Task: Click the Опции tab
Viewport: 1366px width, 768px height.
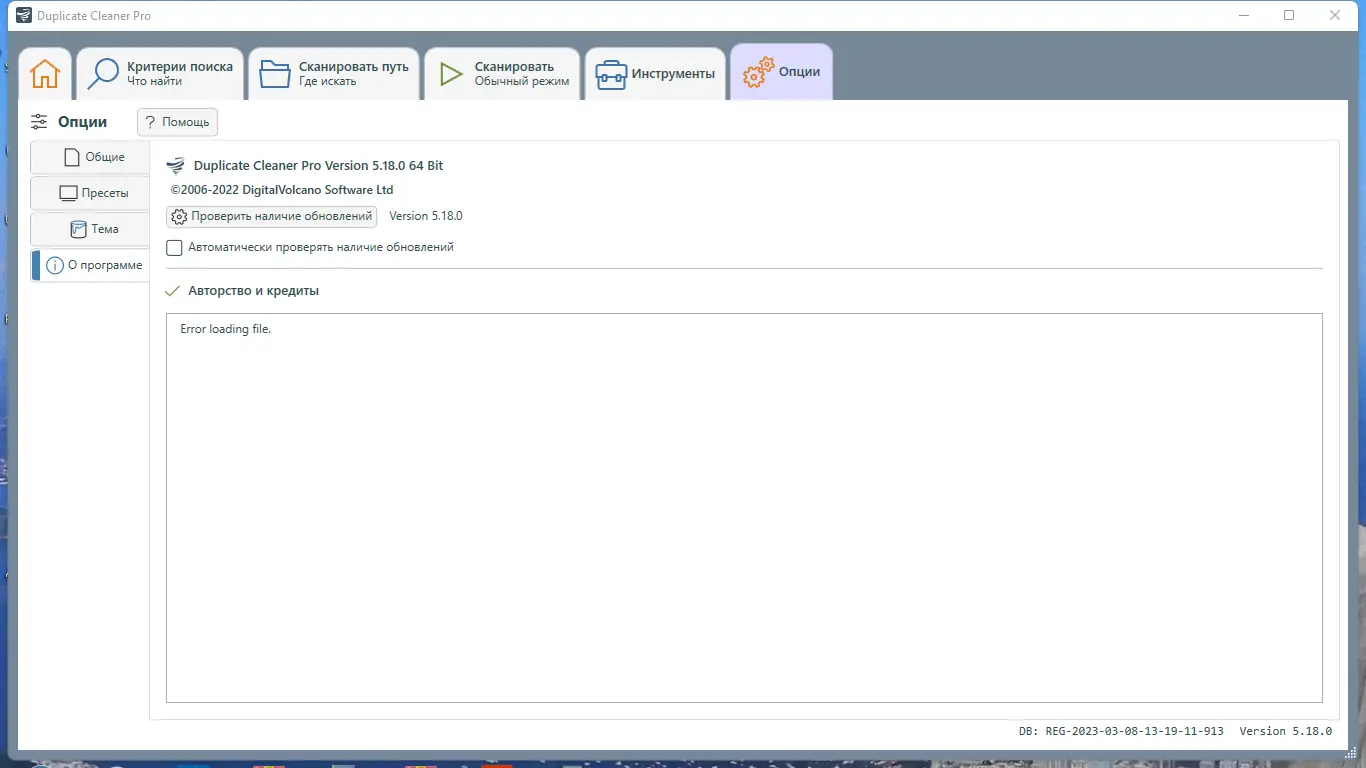Action: [781, 72]
